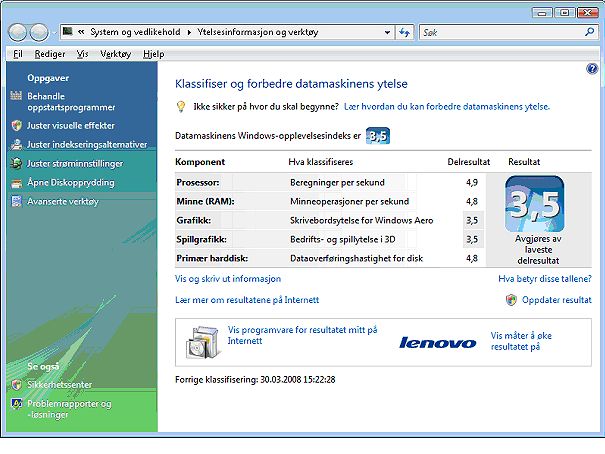Open Vis og skriv ut informasjon link
The height and width of the screenshot is (454, 605).
(x=228, y=278)
